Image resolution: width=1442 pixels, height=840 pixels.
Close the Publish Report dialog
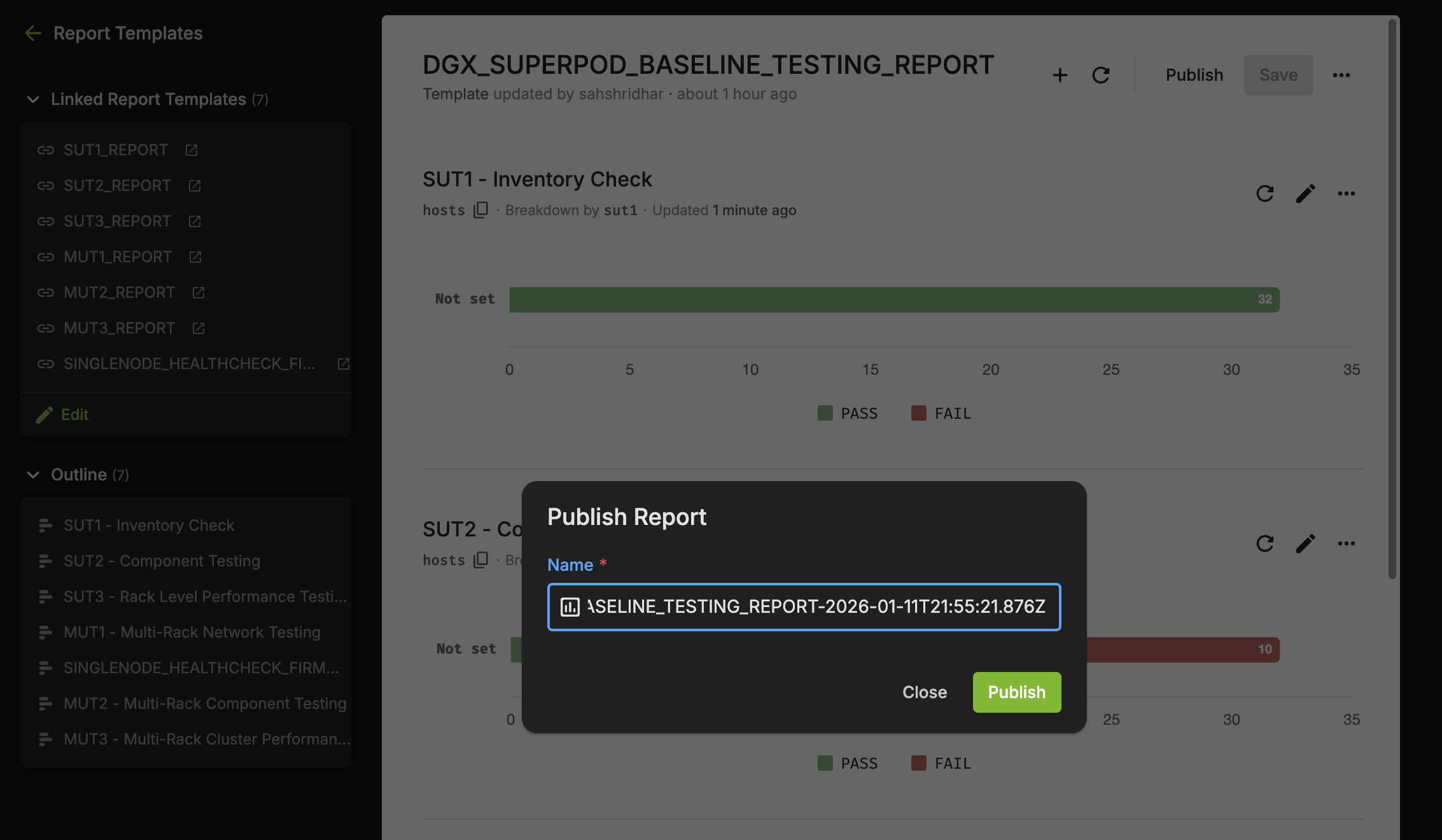[x=925, y=692]
